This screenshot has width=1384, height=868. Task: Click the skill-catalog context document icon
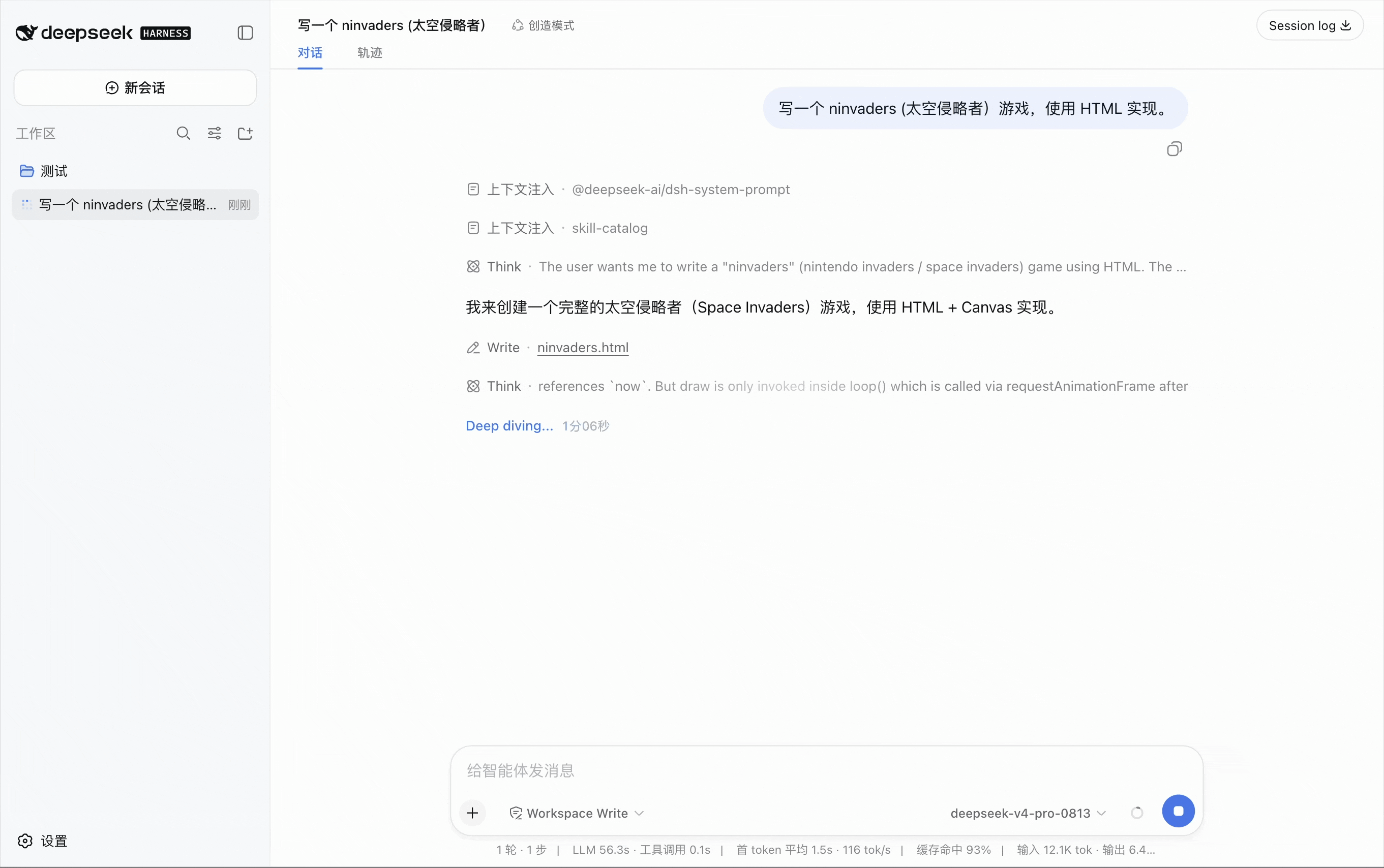click(x=473, y=228)
